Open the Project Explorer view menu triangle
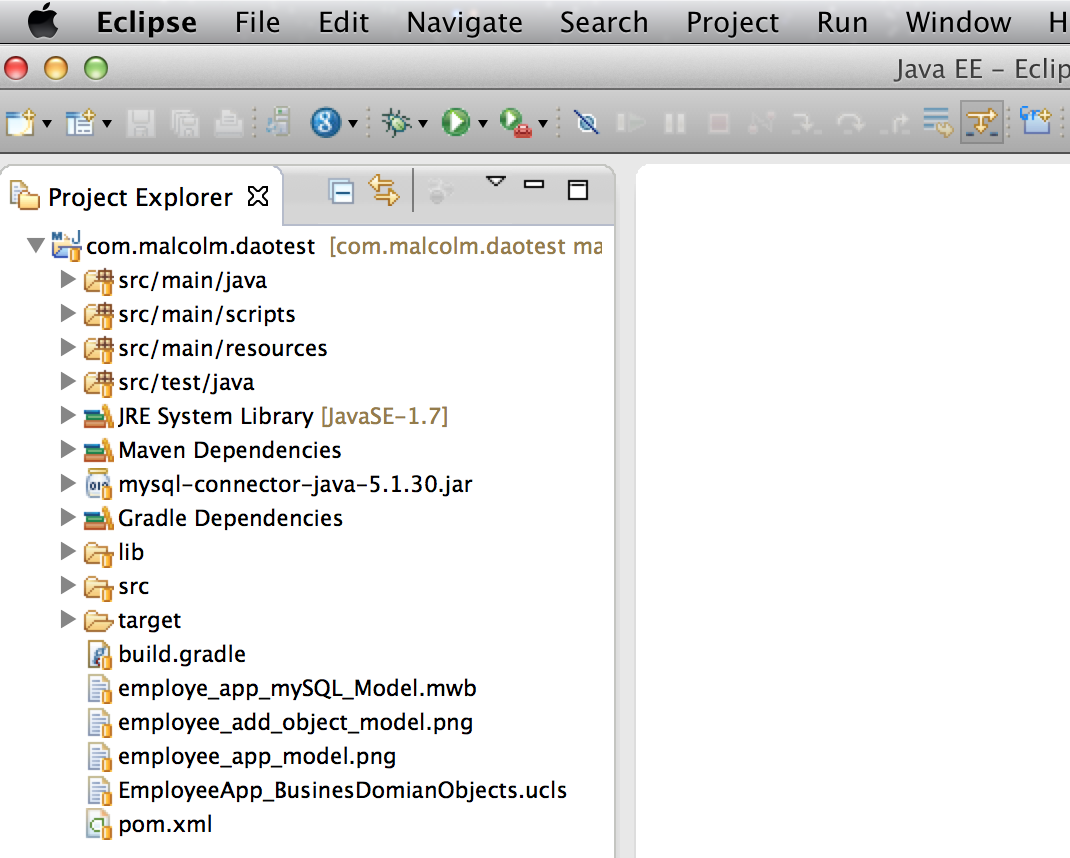The image size is (1070, 858). coord(497,180)
